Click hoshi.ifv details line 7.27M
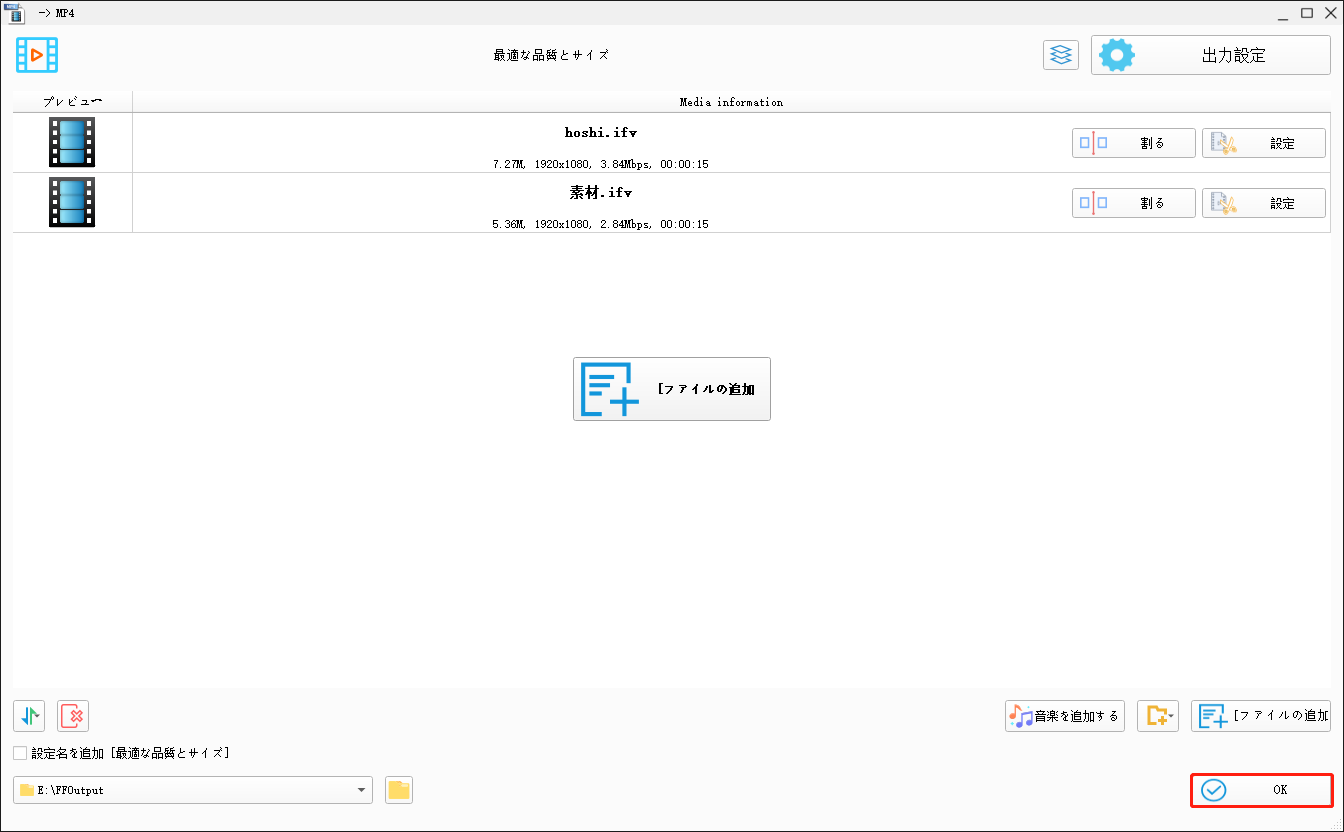 tap(601, 164)
